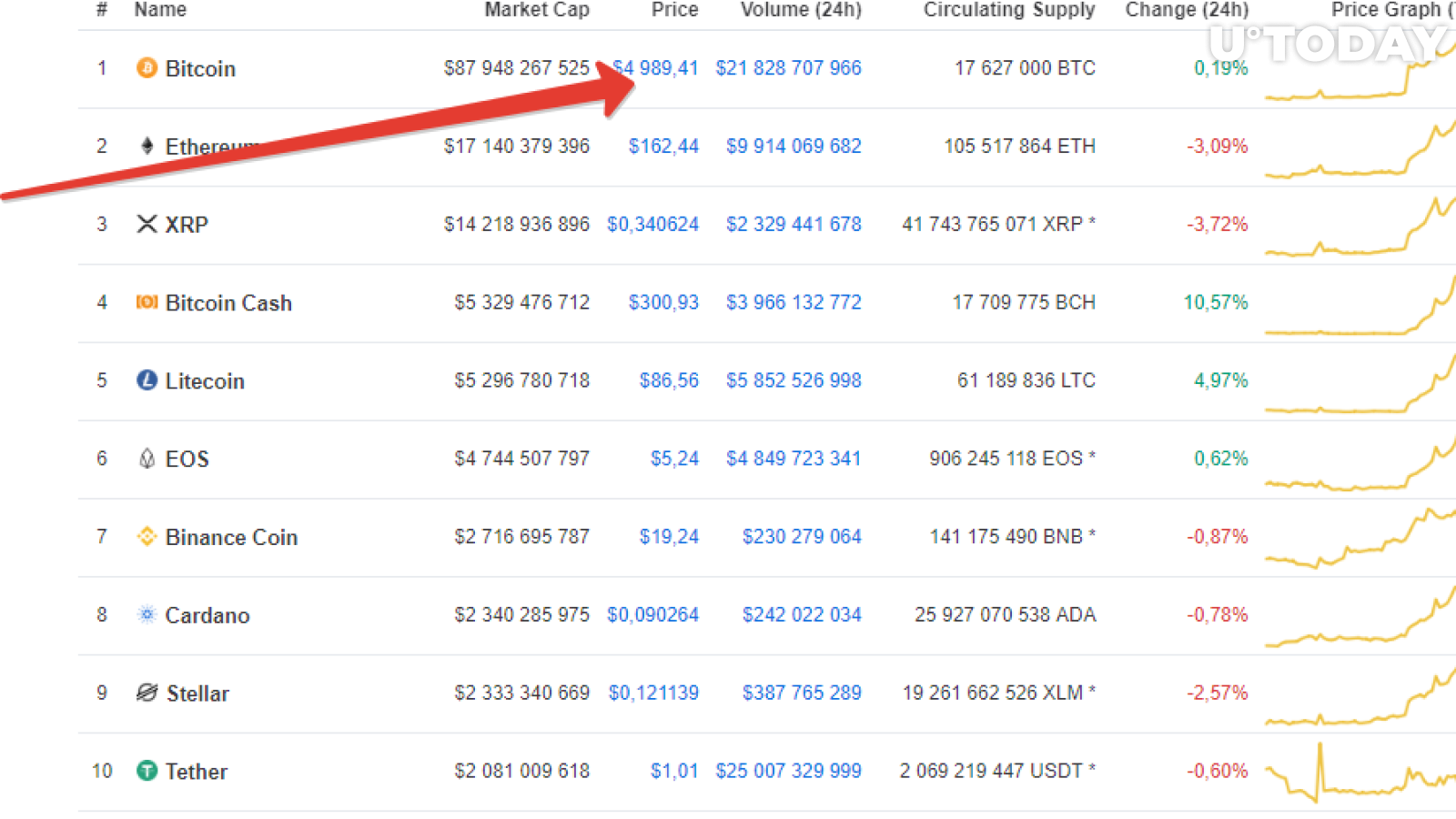The width and height of the screenshot is (1456, 819).
Task: Click Bitcoin Cash volume $3 966 132 772
Action: (x=794, y=303)
